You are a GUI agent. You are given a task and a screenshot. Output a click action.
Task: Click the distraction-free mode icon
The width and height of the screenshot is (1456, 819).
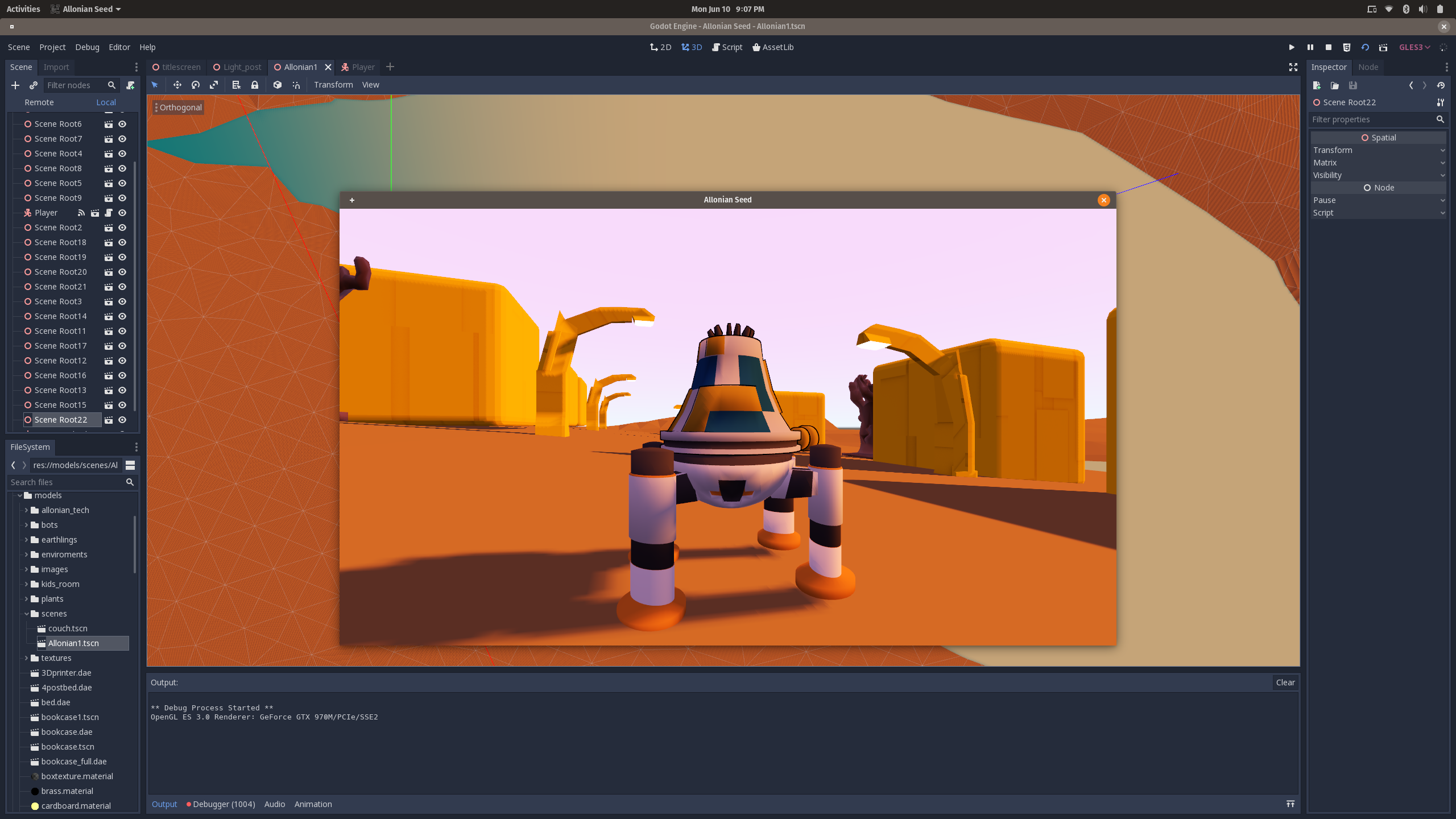point(1293,67)
